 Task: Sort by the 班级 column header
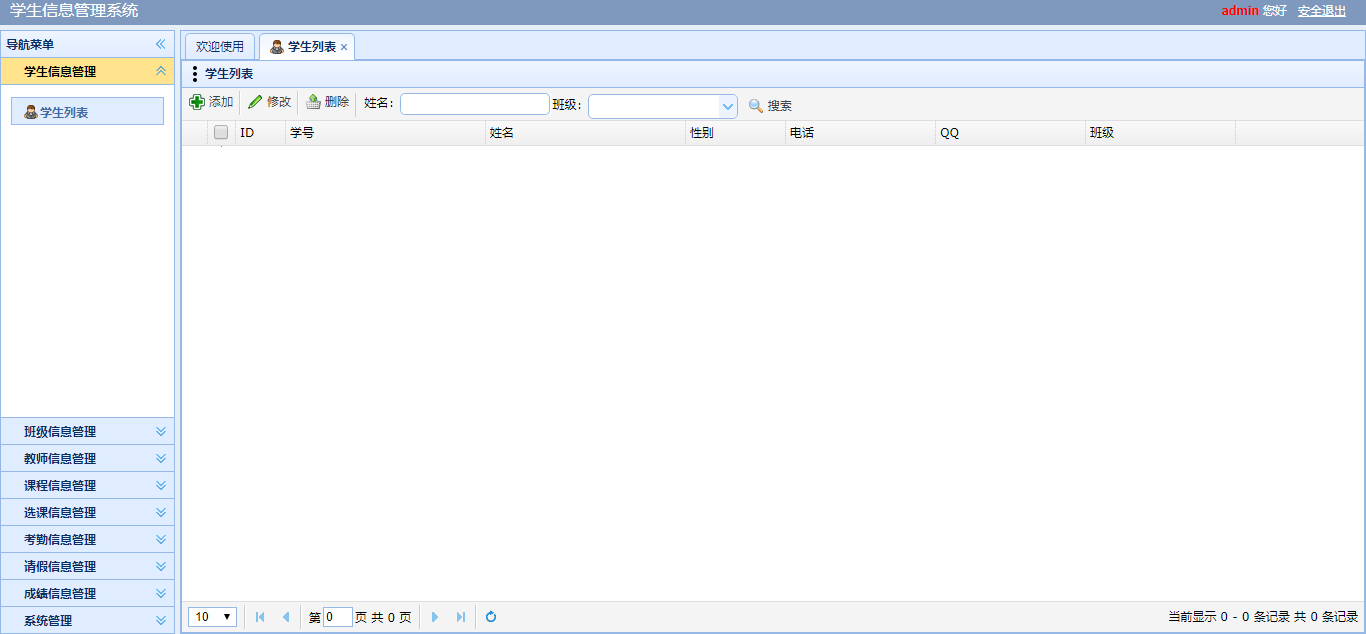pyautogui.click(x=1160, y=132)
